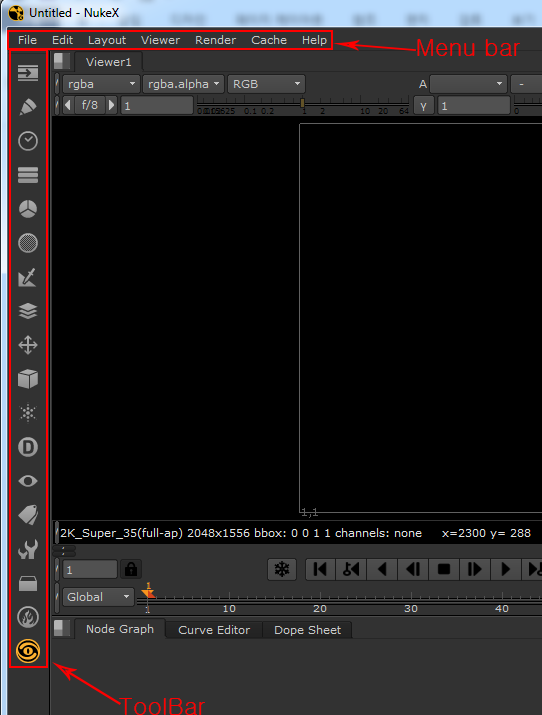The image size is (542, 715).
Task: Toggle the gamma Y button
Action: point(423,105)
